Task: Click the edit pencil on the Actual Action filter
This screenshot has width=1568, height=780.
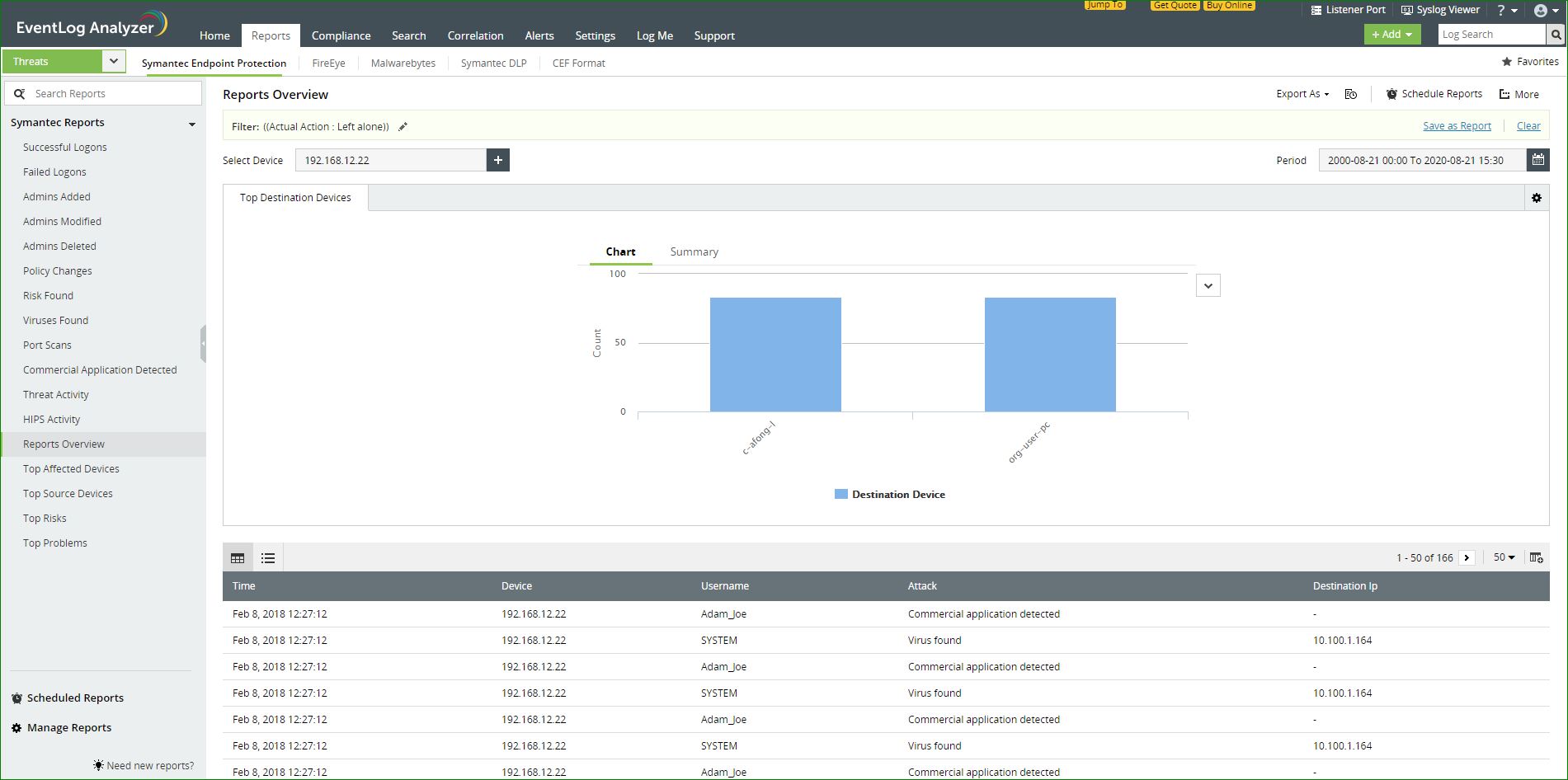Action: point(403,126)
